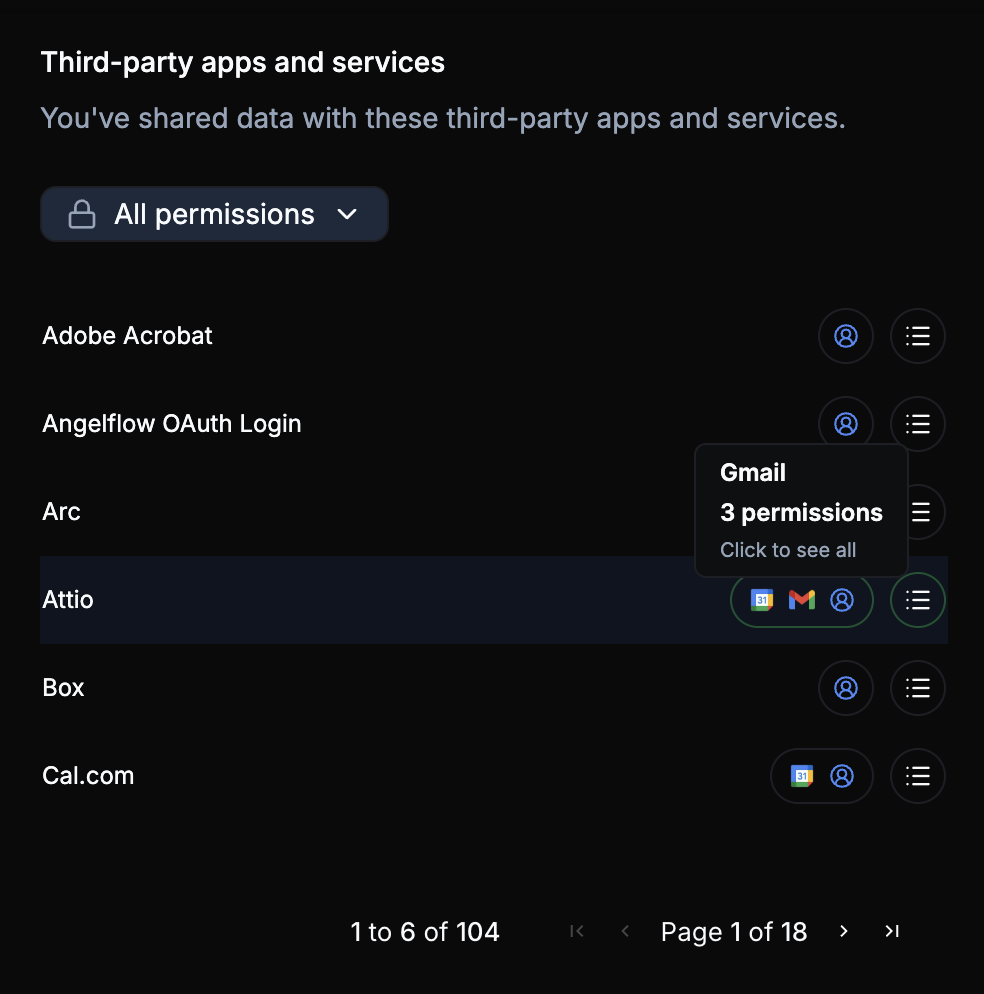Click Angelflow OAuth Login account icon
The image size is (984, 994).
pos(846,424)
